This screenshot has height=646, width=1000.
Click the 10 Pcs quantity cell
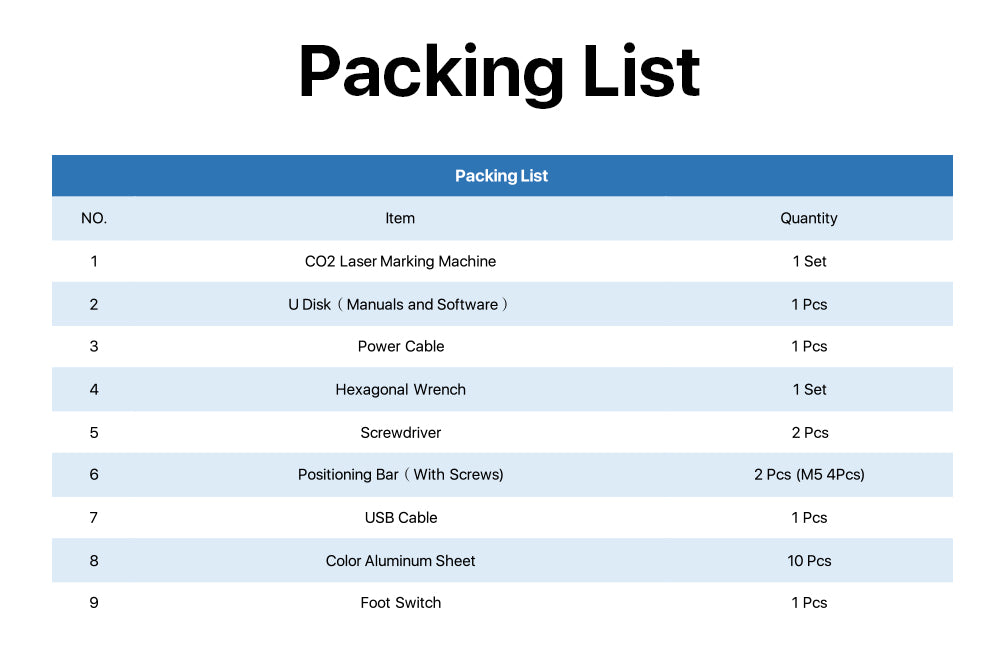point(809,561)
